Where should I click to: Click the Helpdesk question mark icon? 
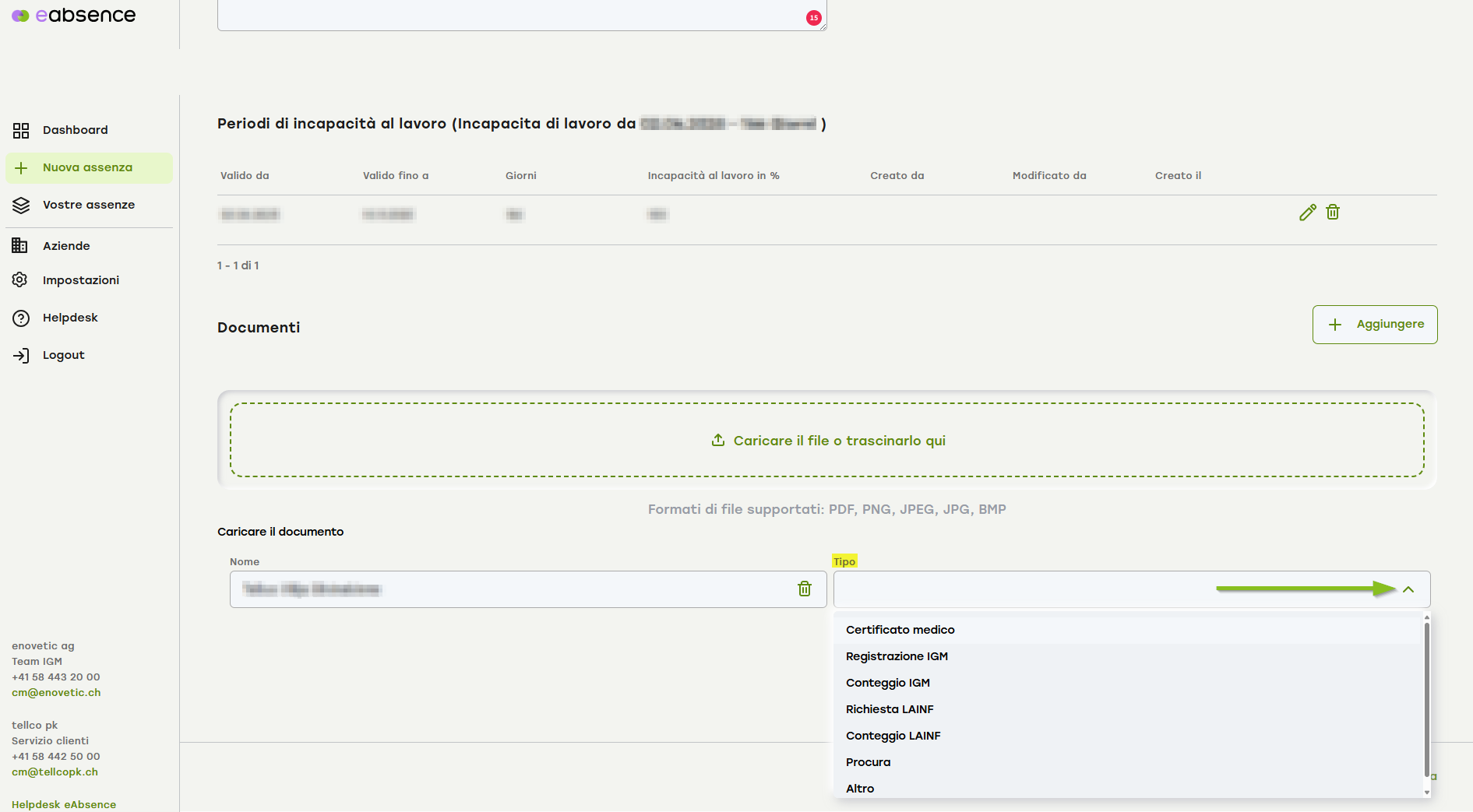[x=21, y=318]
